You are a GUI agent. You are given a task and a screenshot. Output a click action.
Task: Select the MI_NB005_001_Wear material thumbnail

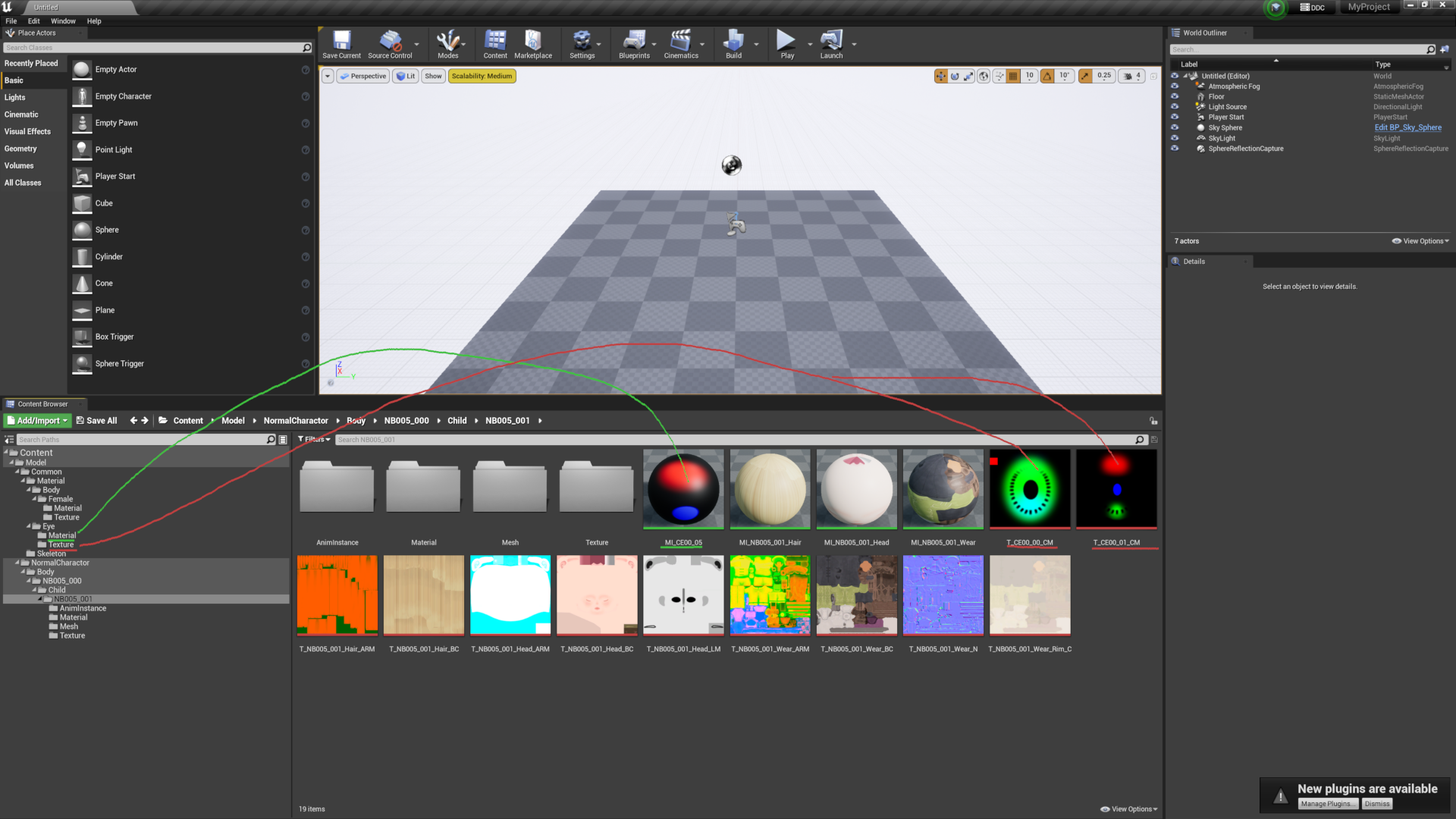tap(943, 489)
